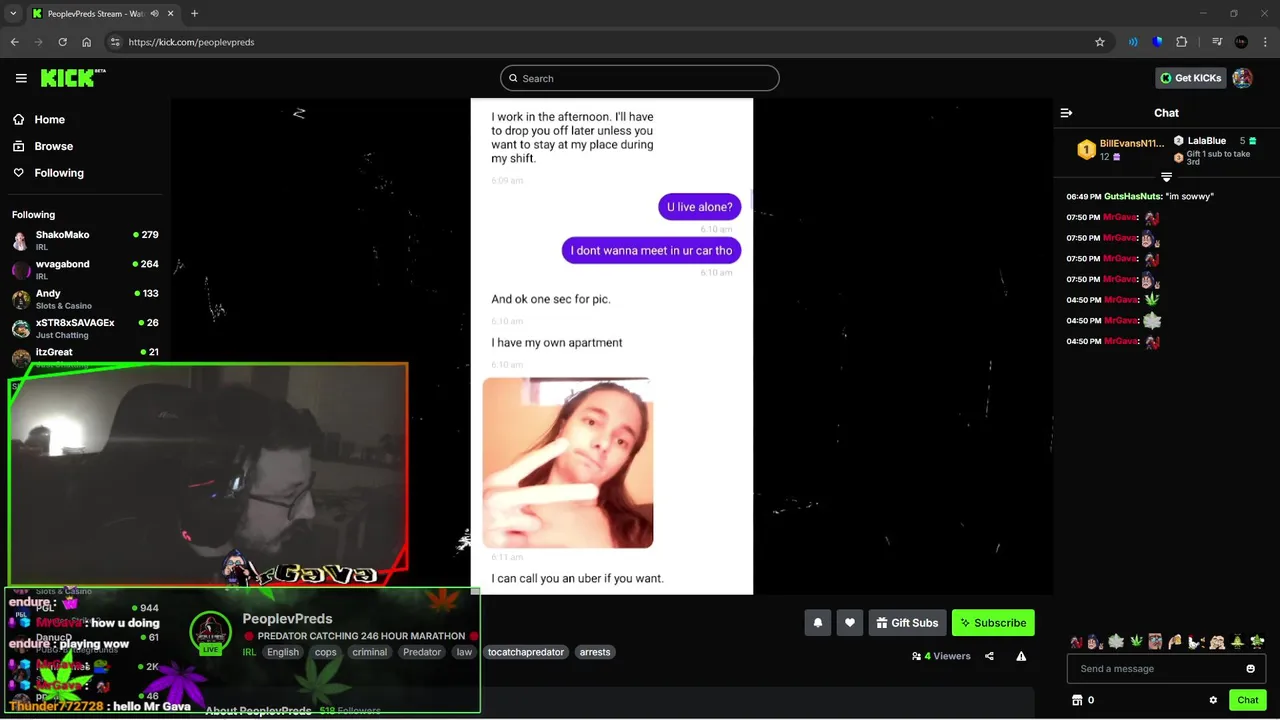This screenshot has height=720, width=1280.
Task: Click Get KICKs button
Action: (x=1190, y=78)
